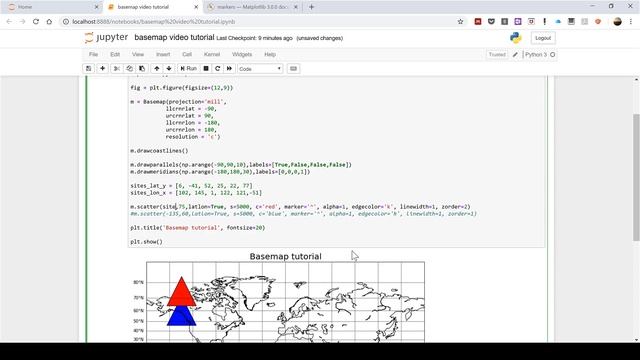Open the Kernel menu
Screen dimensions: 640x360
[x=212, y=54]
